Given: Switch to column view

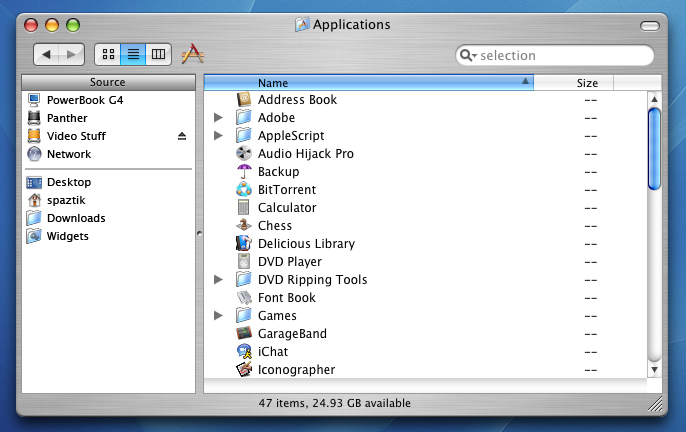Looking at the screenshot, I should (x=158, y=54).
